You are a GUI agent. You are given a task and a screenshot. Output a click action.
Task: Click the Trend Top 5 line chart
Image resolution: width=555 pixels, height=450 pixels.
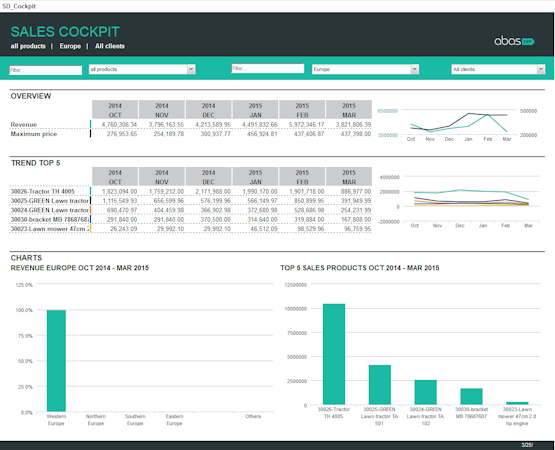(459, 201)
